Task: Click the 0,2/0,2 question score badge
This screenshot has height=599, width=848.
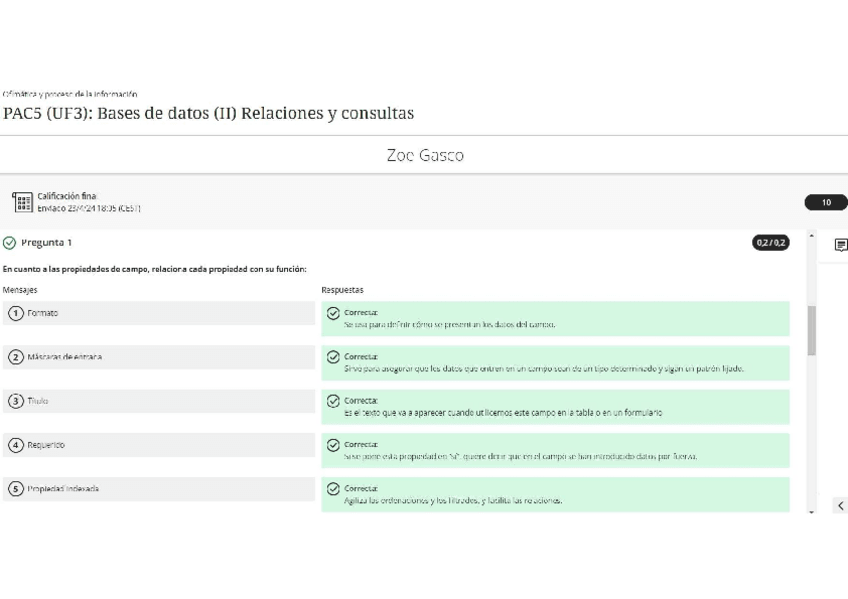Action: pyautogui.click(x=770, y=243)
